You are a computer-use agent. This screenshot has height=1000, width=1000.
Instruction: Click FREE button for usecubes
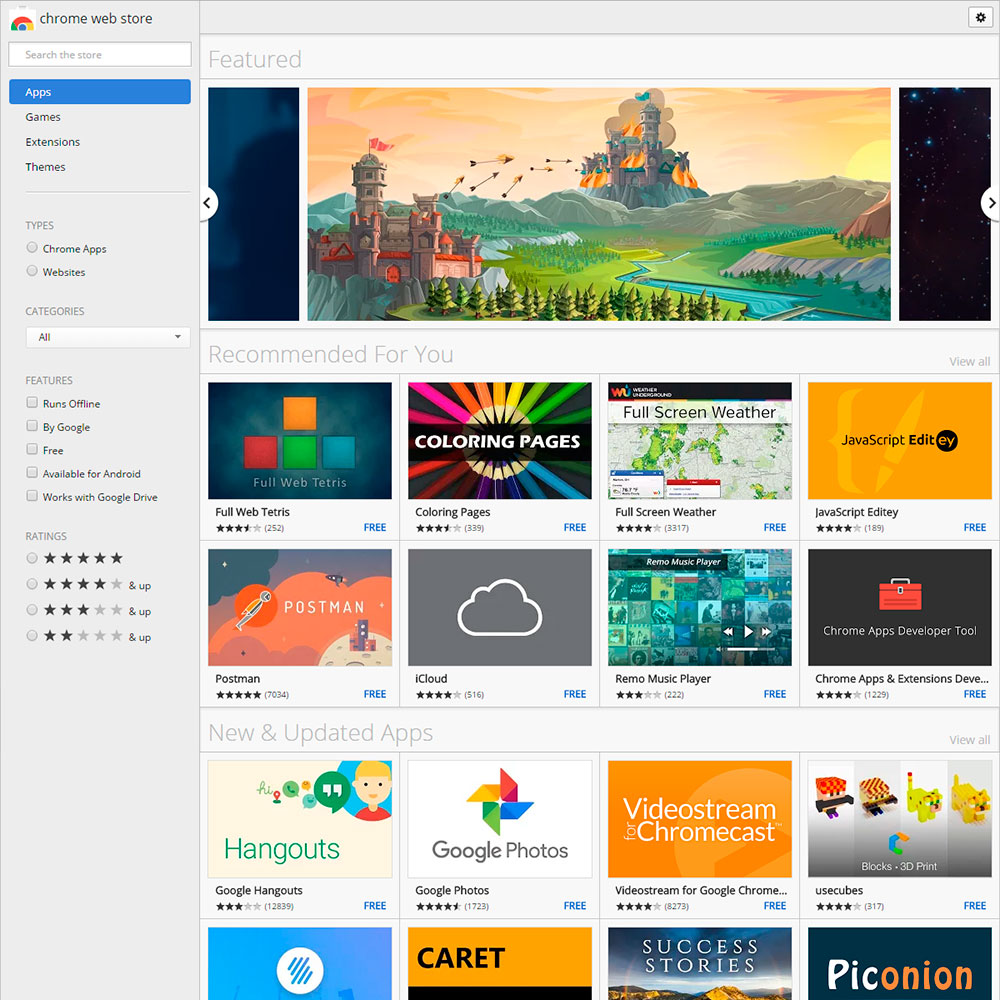(x=974, y=906)
